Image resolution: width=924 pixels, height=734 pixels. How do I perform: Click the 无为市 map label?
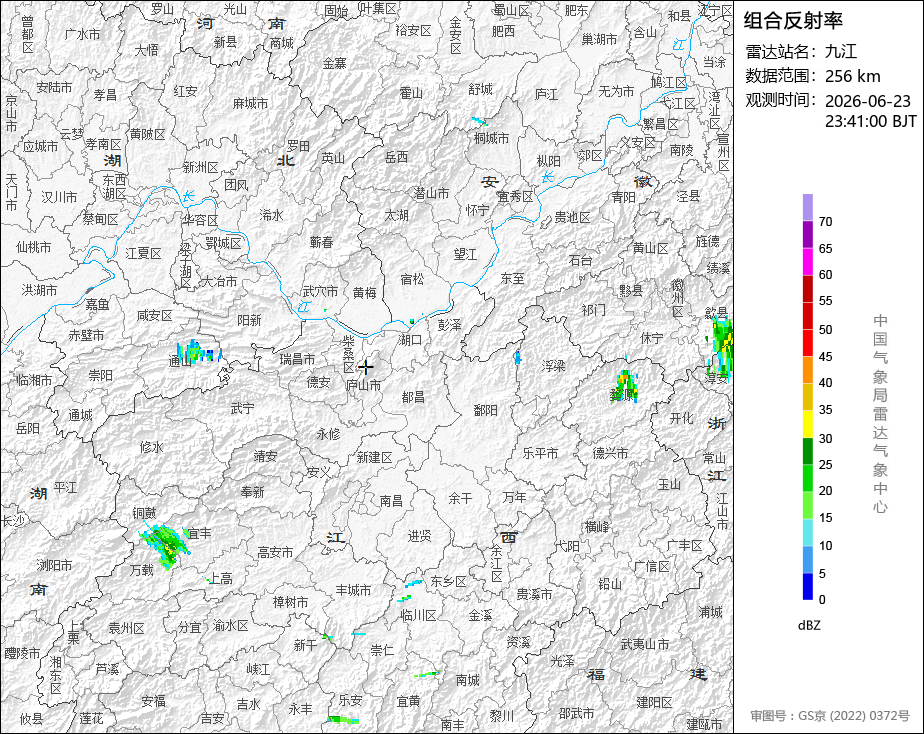click(616, 91)
